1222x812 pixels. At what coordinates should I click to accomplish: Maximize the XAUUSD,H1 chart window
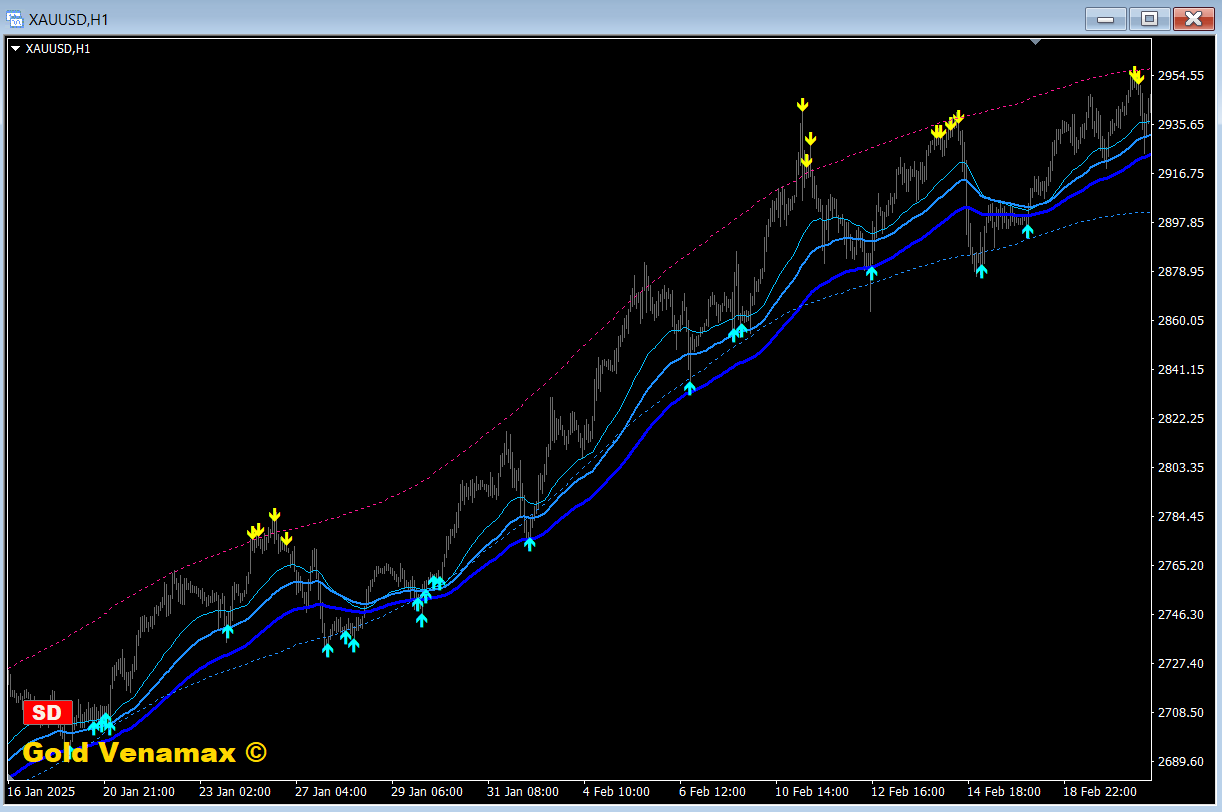1150,18
